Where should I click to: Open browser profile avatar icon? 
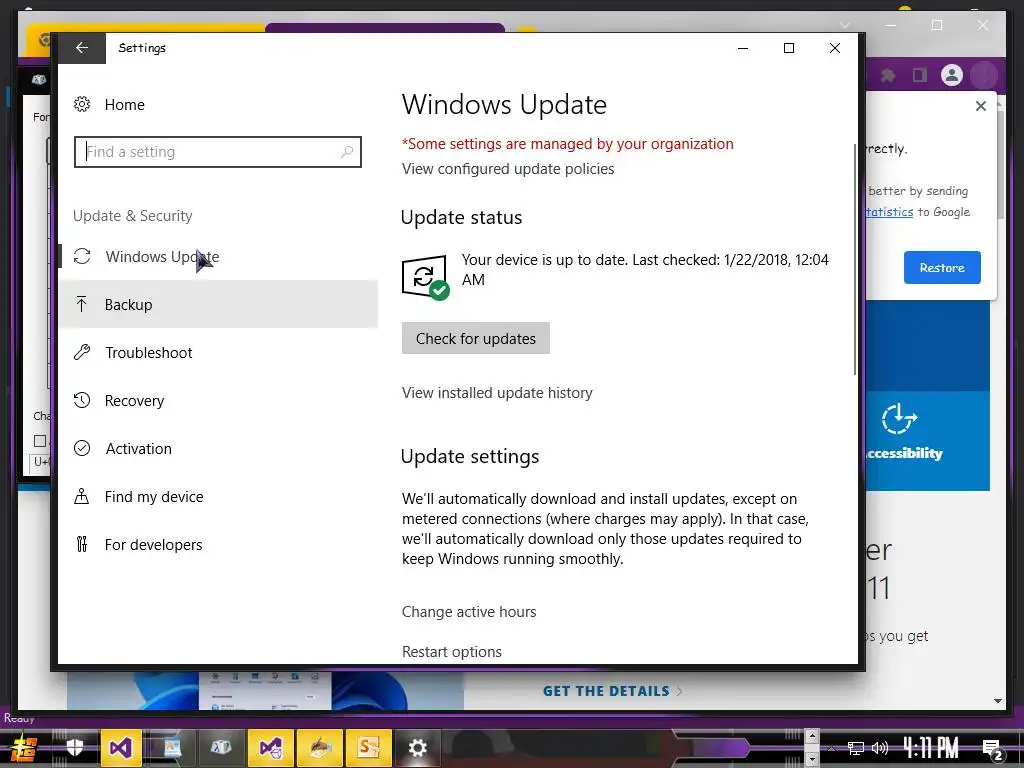click(x=952, y=75)
